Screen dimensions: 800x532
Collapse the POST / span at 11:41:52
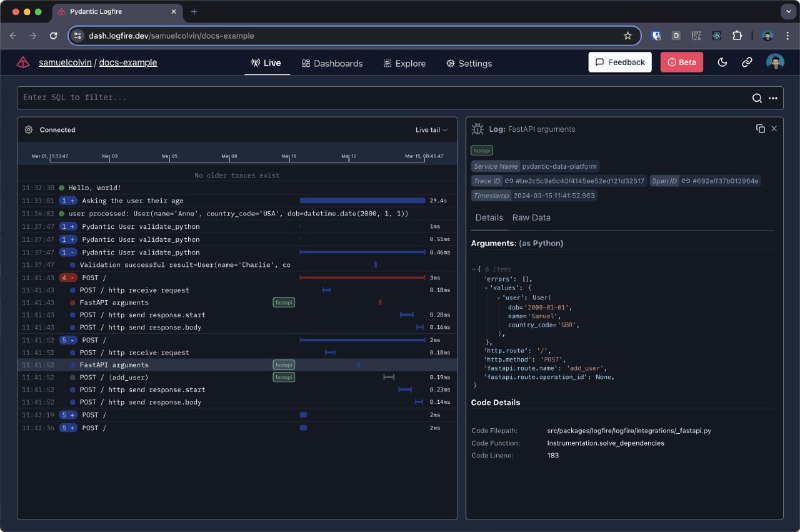[x=68, y=340]
